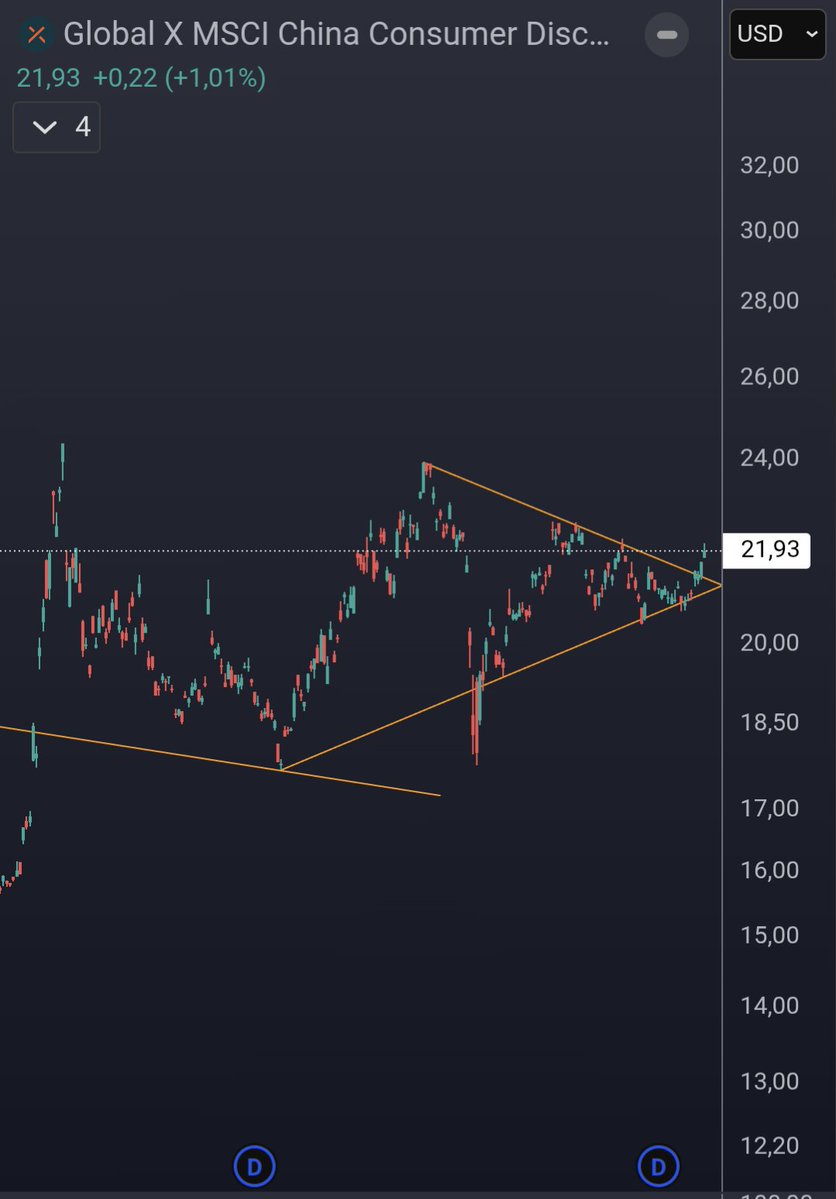This screenshot has height=1199, width=836.
Task: Click the 14,00 price axis label
Action: pyautogui.click(x=769, y=1006)
